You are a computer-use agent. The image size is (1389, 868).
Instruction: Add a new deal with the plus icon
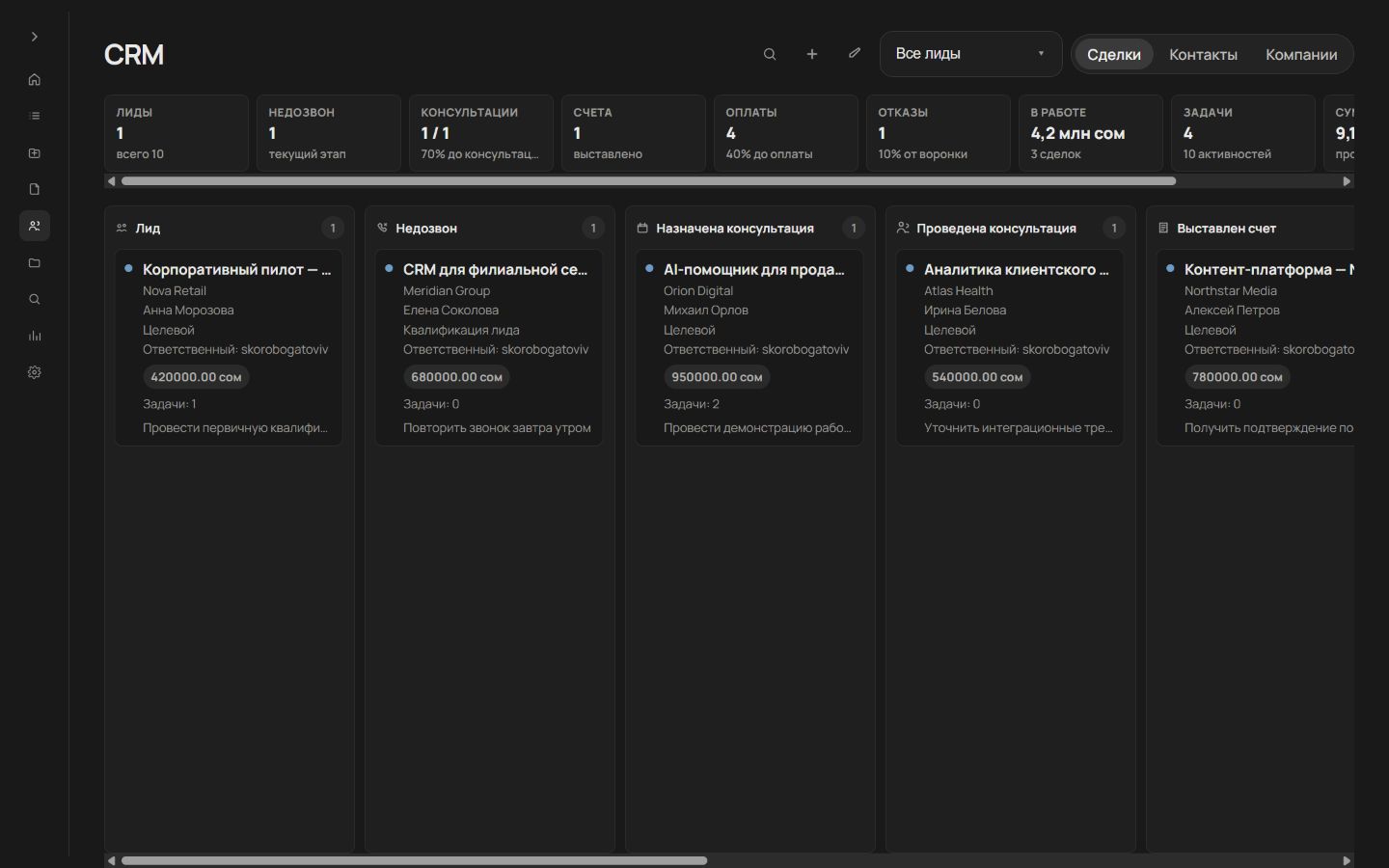coord(812,54)
